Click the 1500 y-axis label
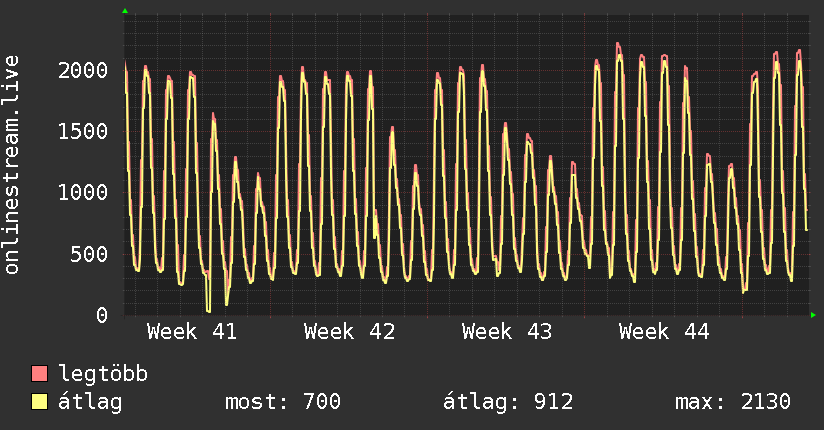 coord(83,131)
